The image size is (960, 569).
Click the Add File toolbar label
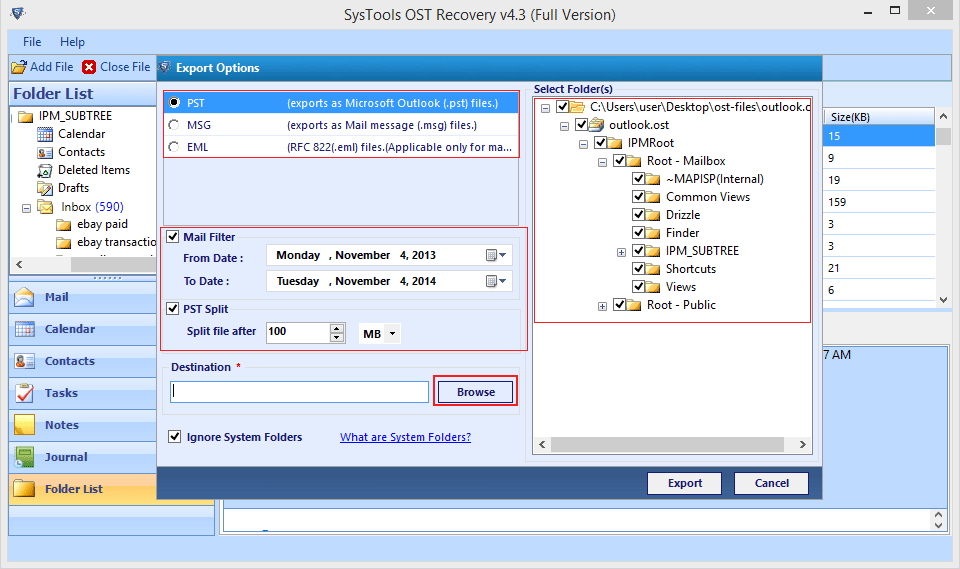tap(51, 67)
